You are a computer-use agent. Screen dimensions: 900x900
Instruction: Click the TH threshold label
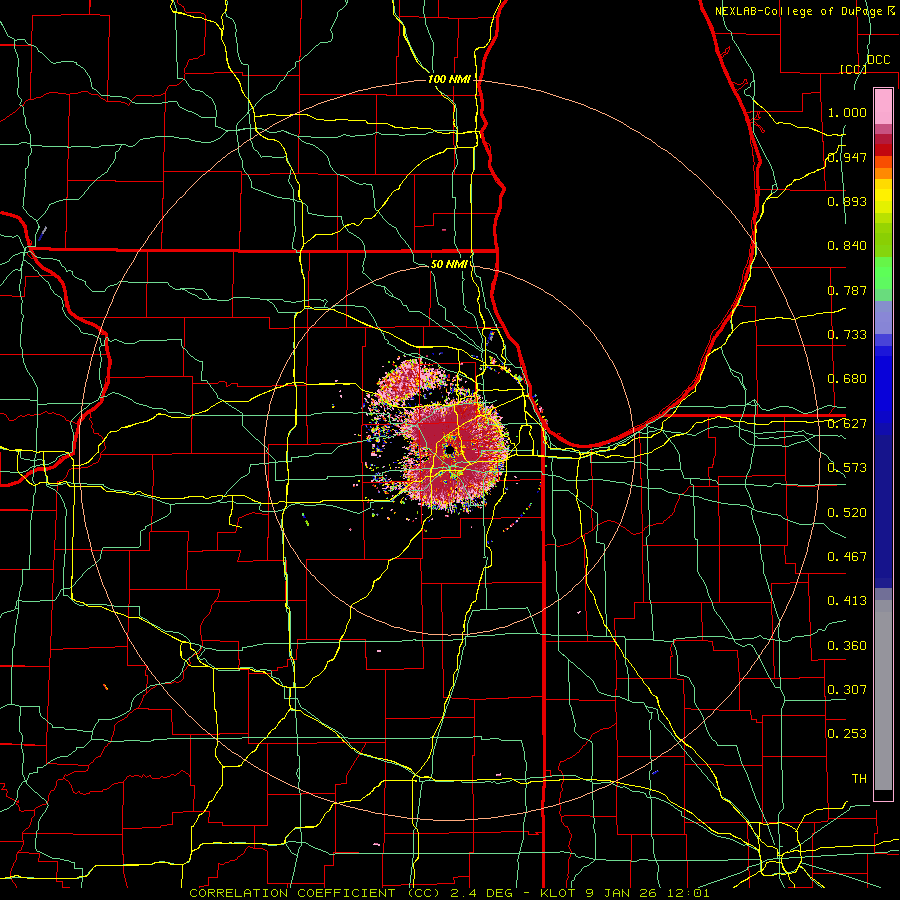[859, 779]
